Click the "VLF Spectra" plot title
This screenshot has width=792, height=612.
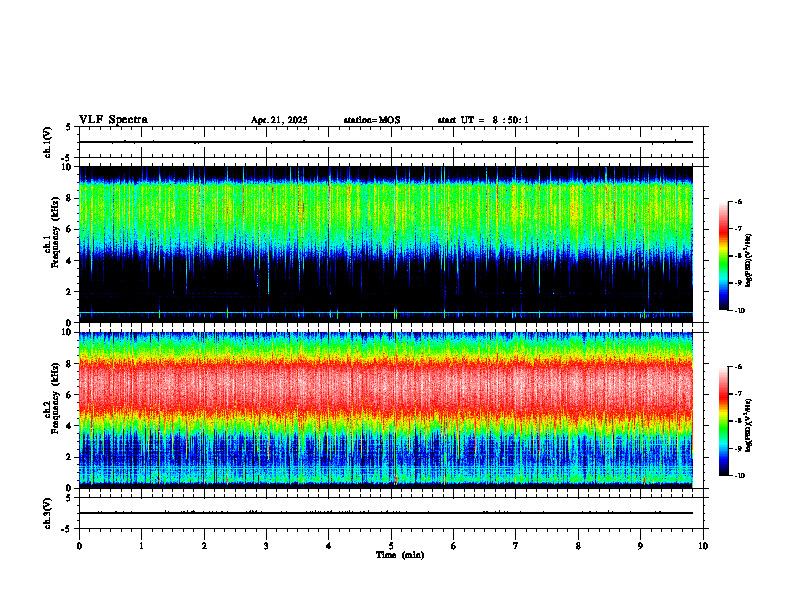pos(113,120)
